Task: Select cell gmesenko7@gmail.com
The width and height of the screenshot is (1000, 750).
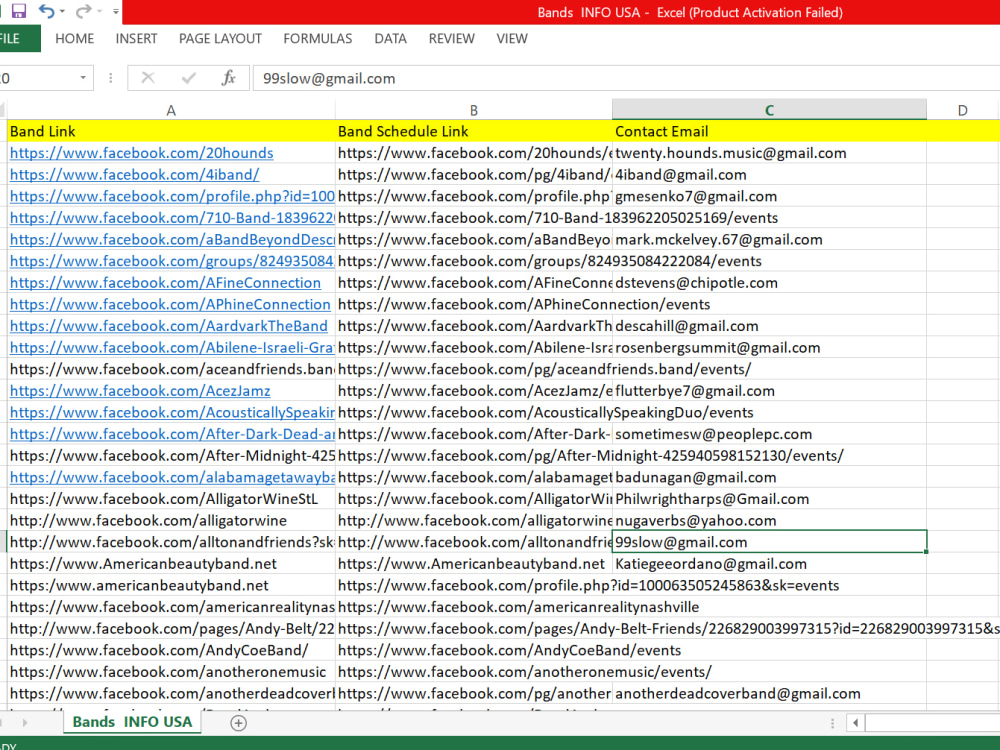Action: click(x=769, y=196)
